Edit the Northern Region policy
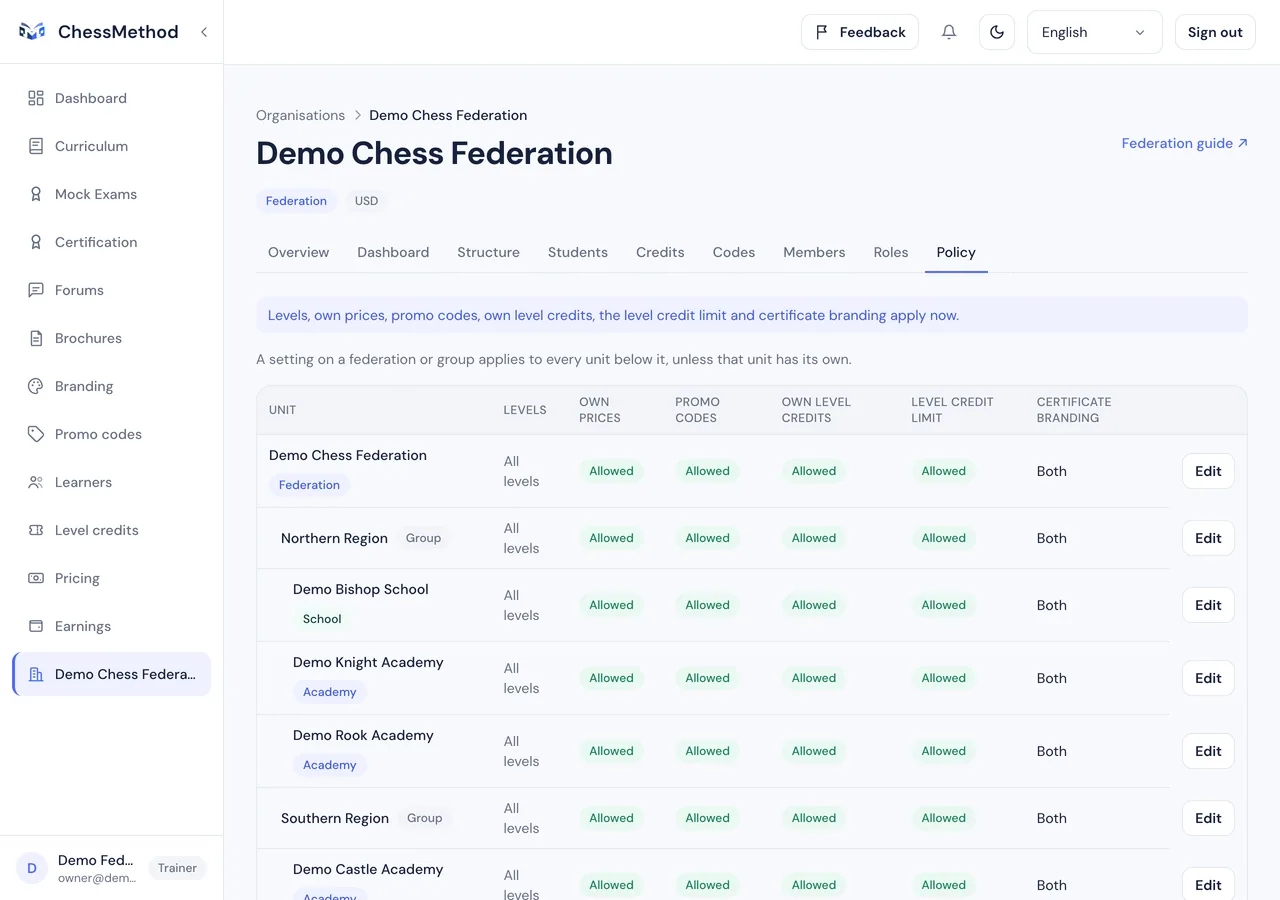This screenshot has width=1280, height=900. (x=1208, y=538)
